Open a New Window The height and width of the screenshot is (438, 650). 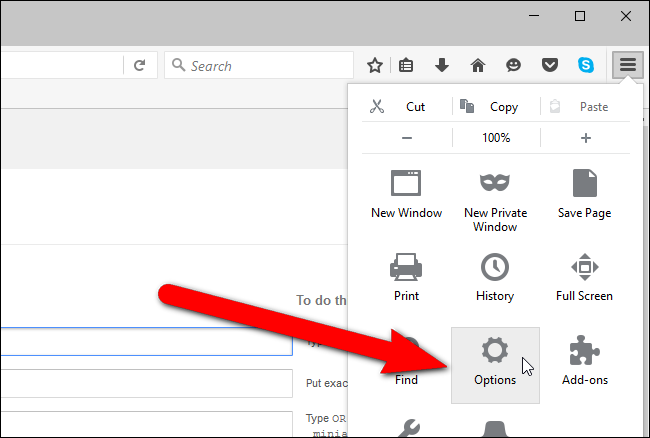406,195
